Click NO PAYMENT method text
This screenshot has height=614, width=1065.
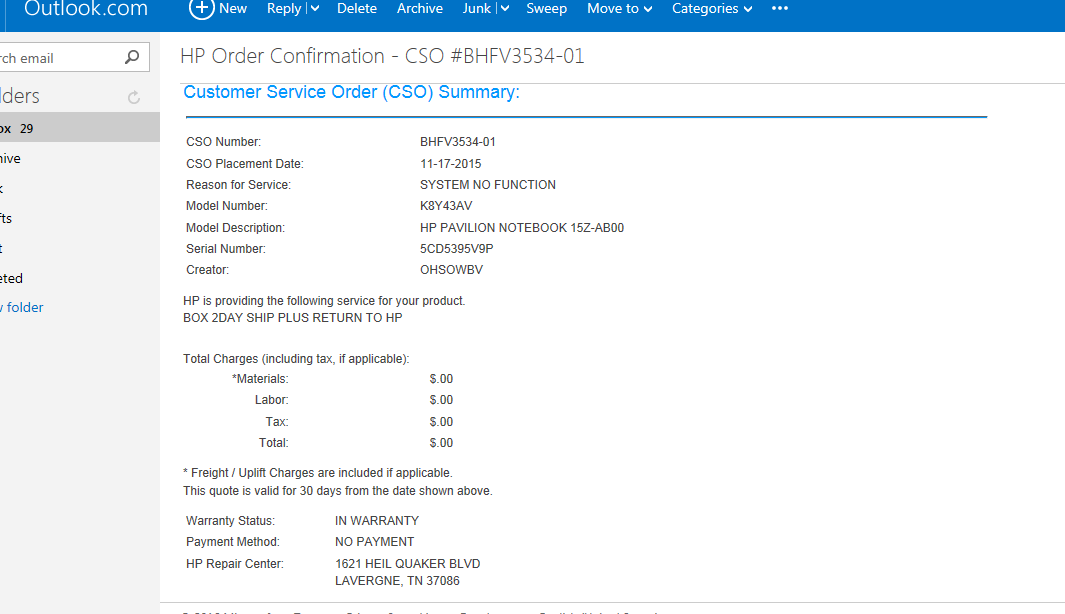coord(374,541)
